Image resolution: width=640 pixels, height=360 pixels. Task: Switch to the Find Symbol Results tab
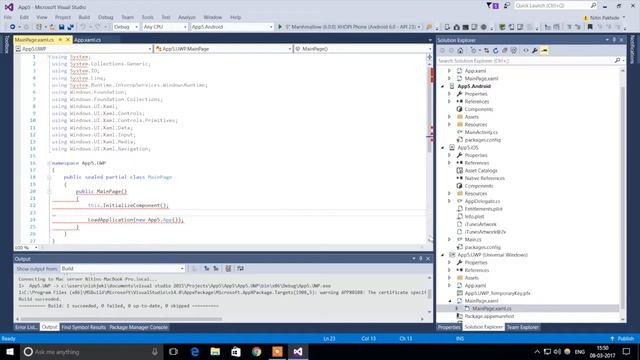click(84, 327)
